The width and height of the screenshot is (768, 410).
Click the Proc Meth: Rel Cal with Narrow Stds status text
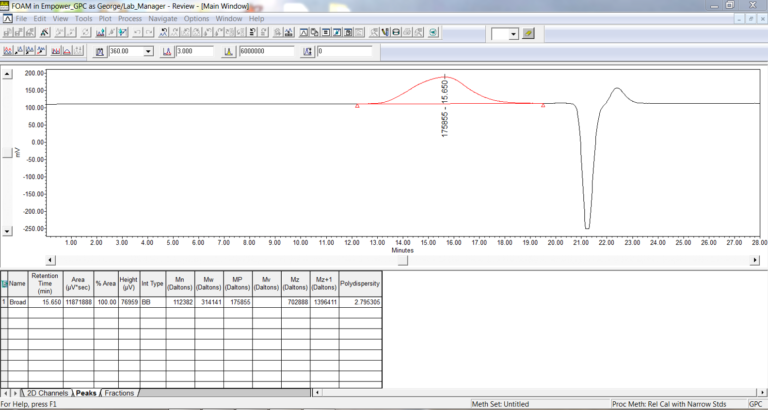pos(669,404)
